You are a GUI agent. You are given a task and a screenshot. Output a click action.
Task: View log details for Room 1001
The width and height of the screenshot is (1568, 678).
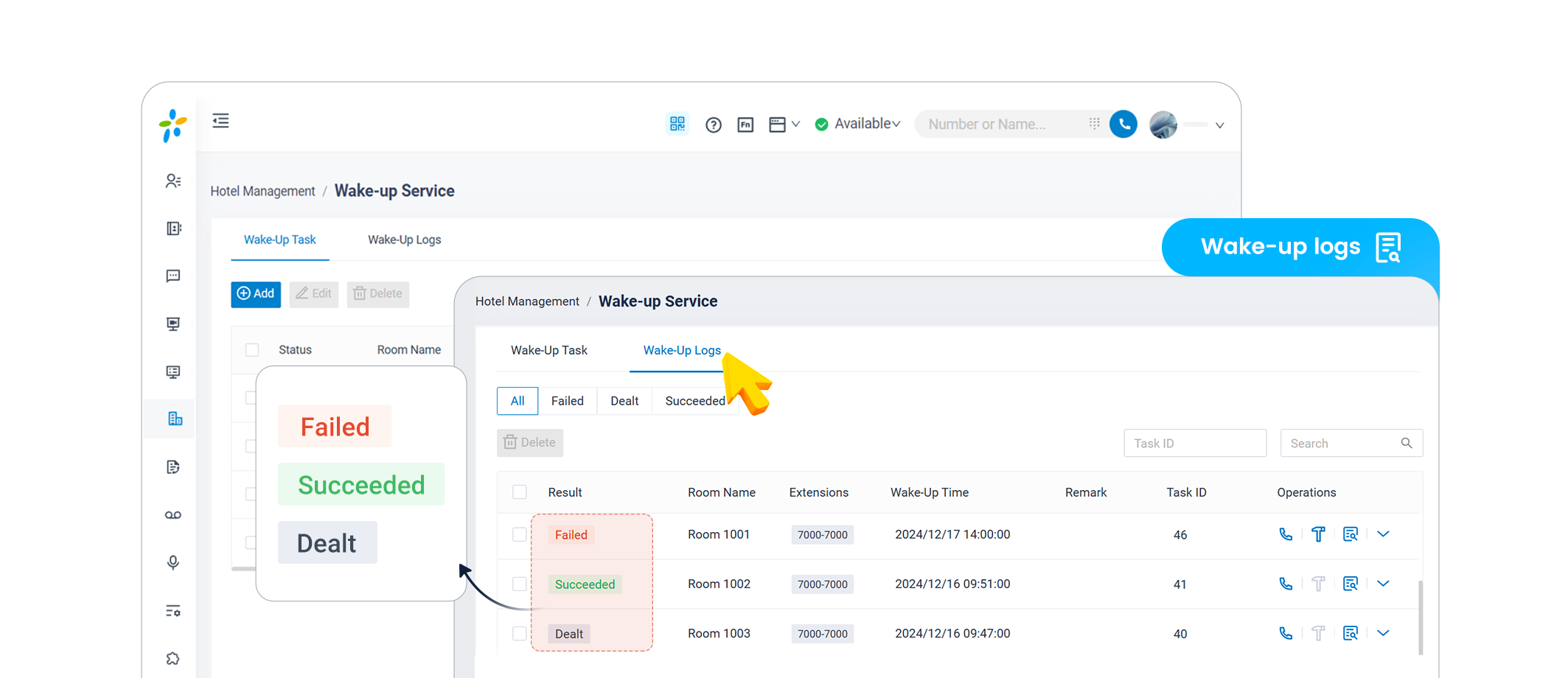pos(1351,534)
